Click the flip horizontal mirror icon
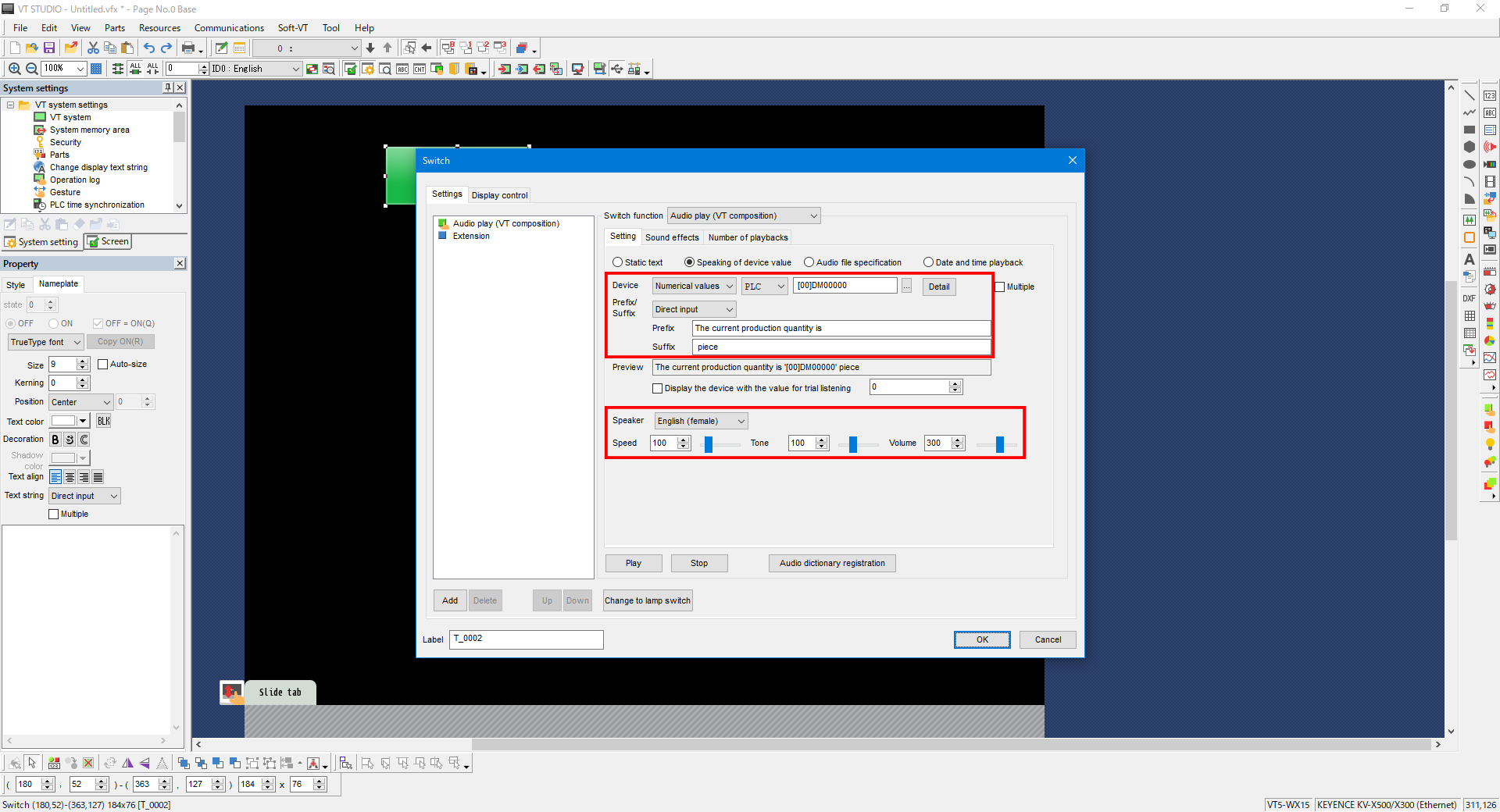 (127, 763)
